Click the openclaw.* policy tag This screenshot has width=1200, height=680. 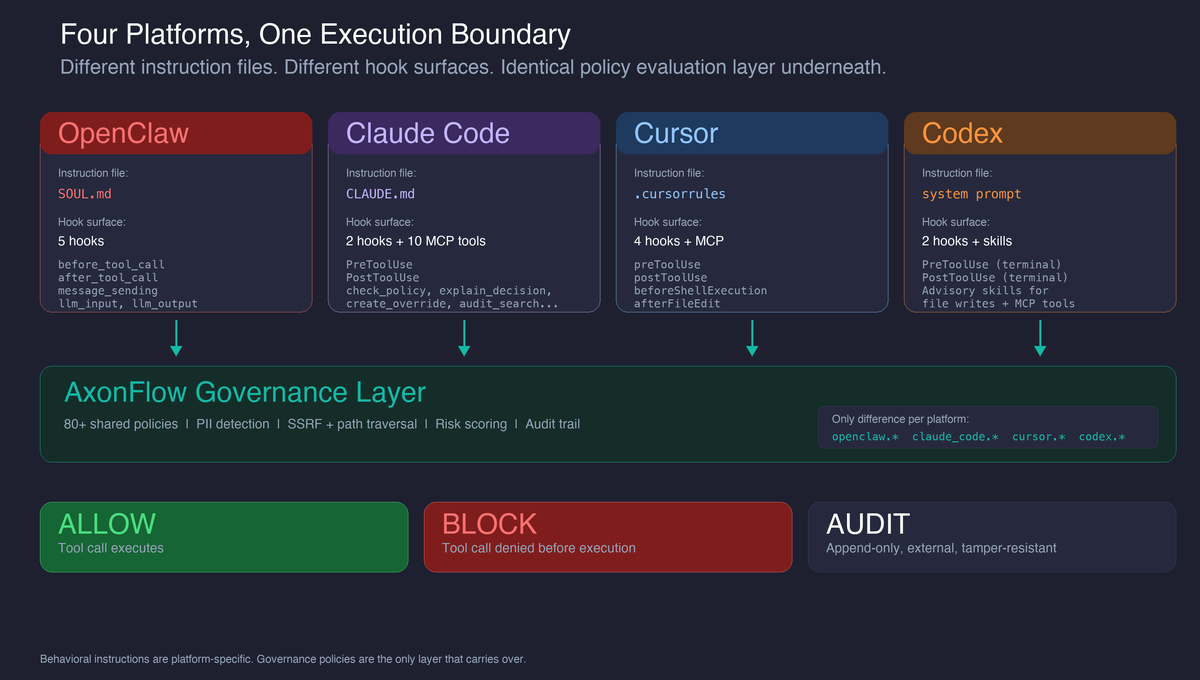pos(864,437)
